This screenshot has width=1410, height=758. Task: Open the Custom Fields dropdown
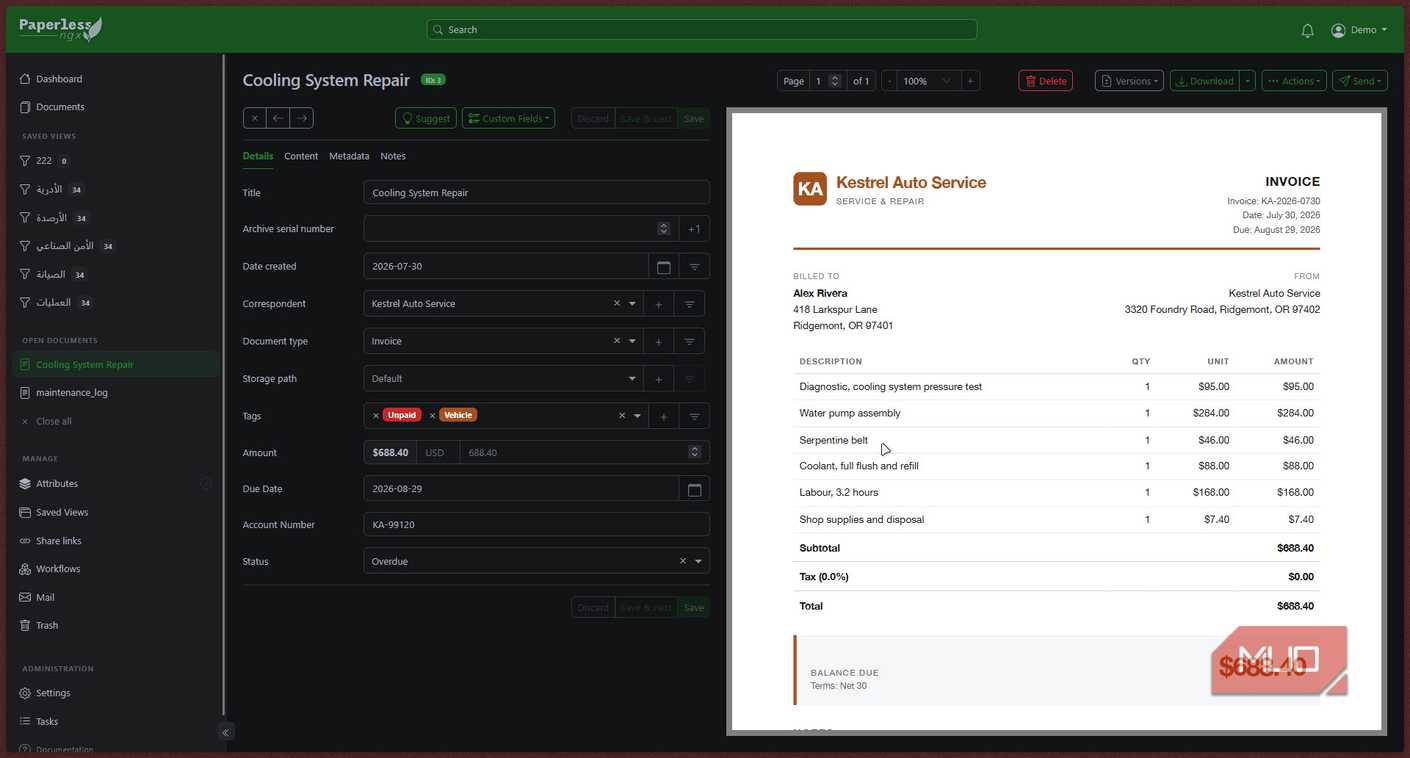(508, 118)
